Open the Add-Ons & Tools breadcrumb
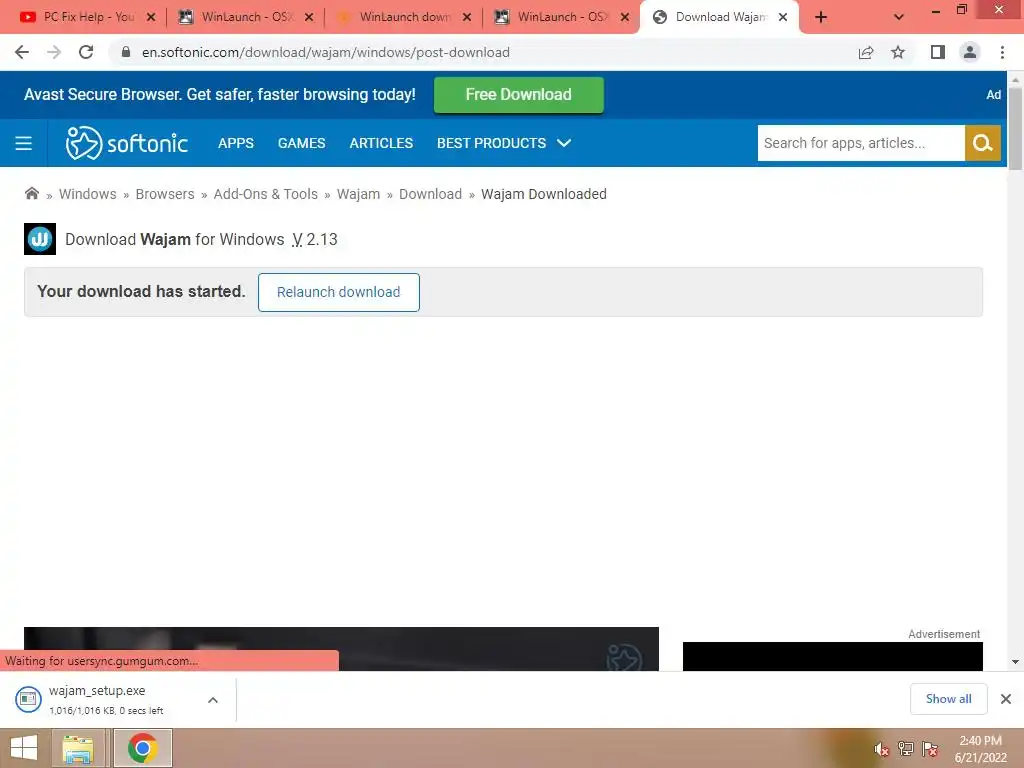This screenshot has width=1024, height=768. click(x=265, y=194)
